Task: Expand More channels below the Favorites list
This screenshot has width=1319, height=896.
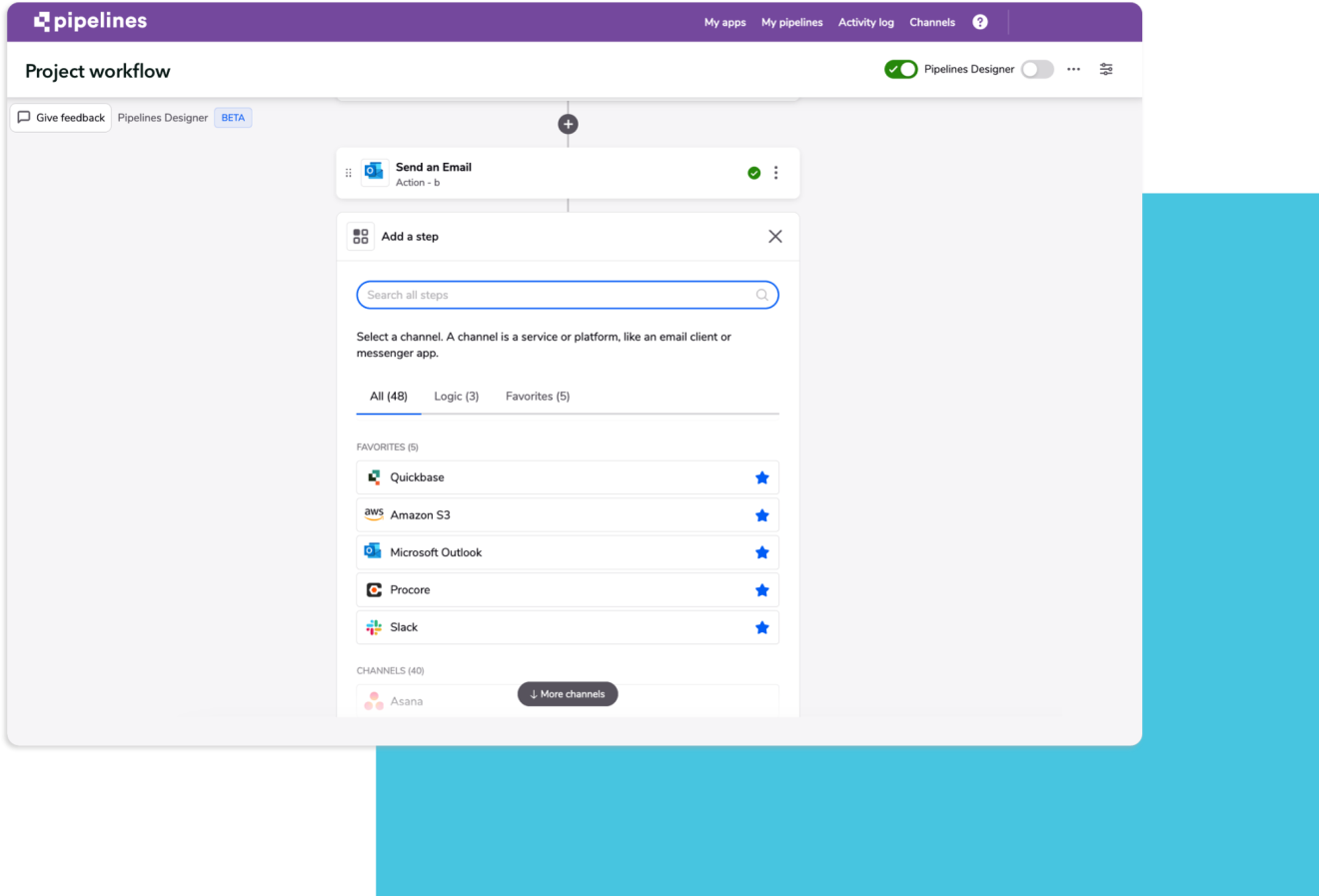Action: (568, 693)
